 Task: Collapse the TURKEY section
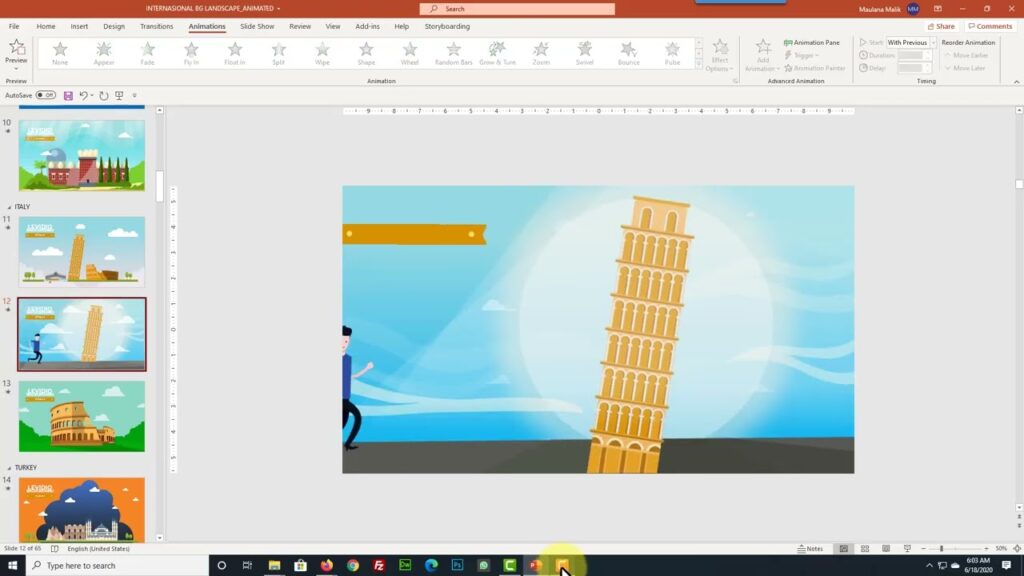[9, 468]
